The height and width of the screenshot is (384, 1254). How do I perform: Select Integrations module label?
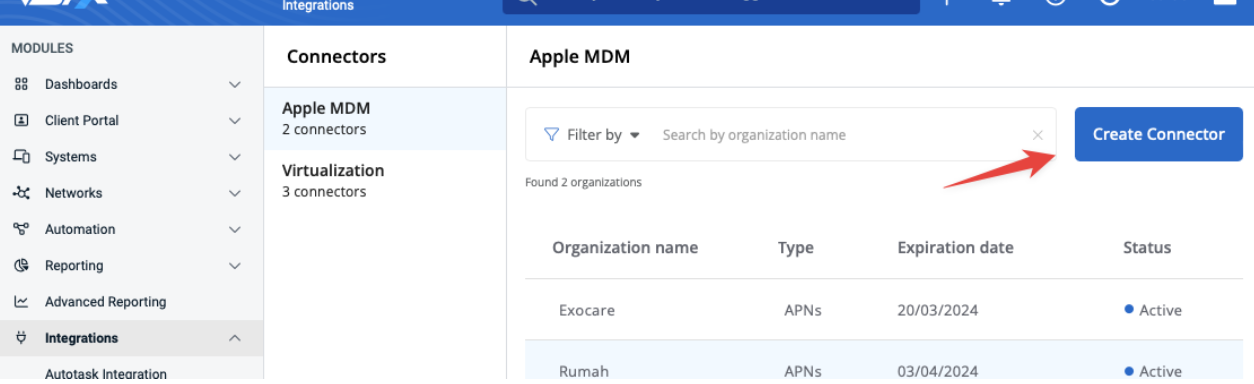82,338
